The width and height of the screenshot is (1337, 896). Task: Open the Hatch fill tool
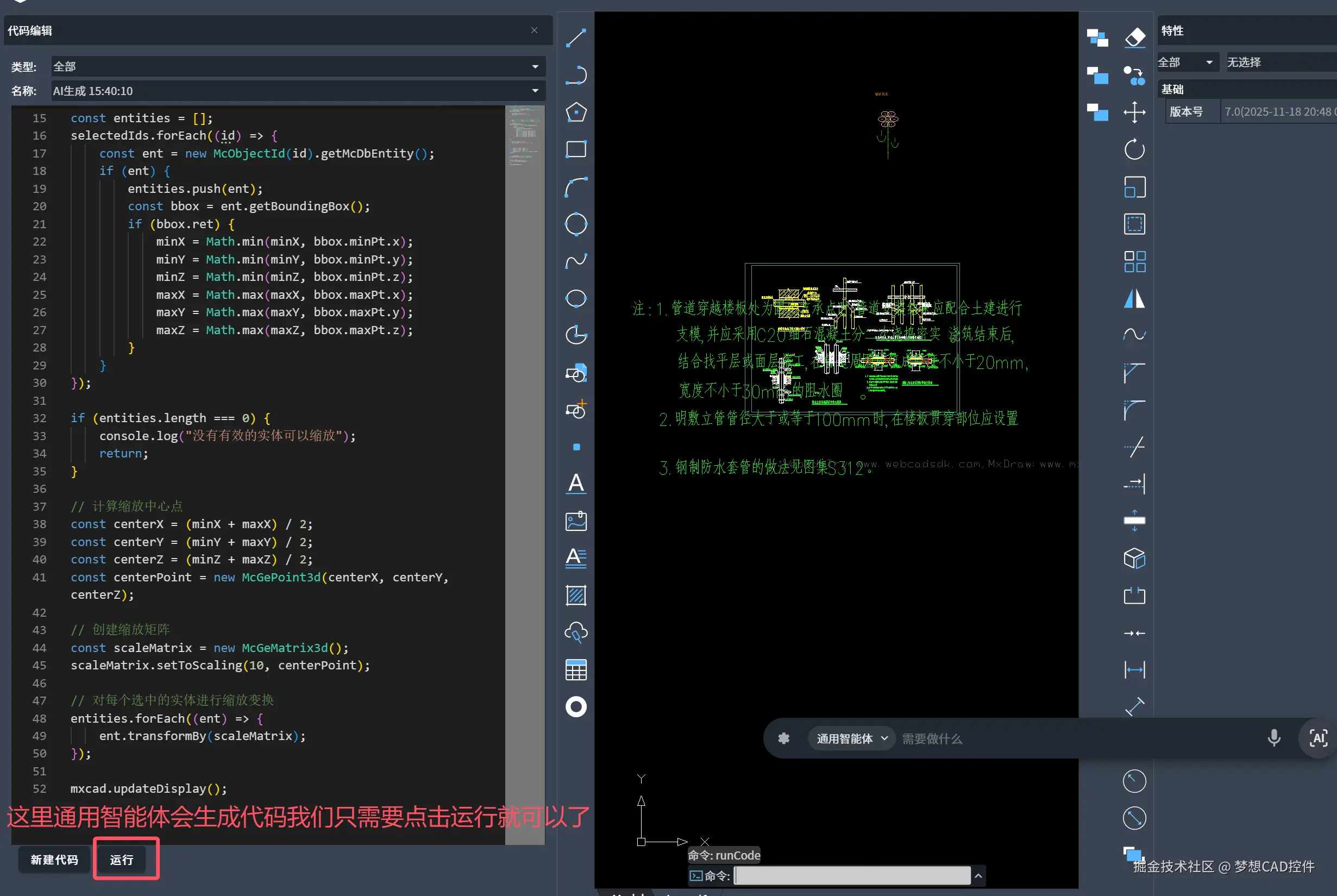(x=575, y=595)
